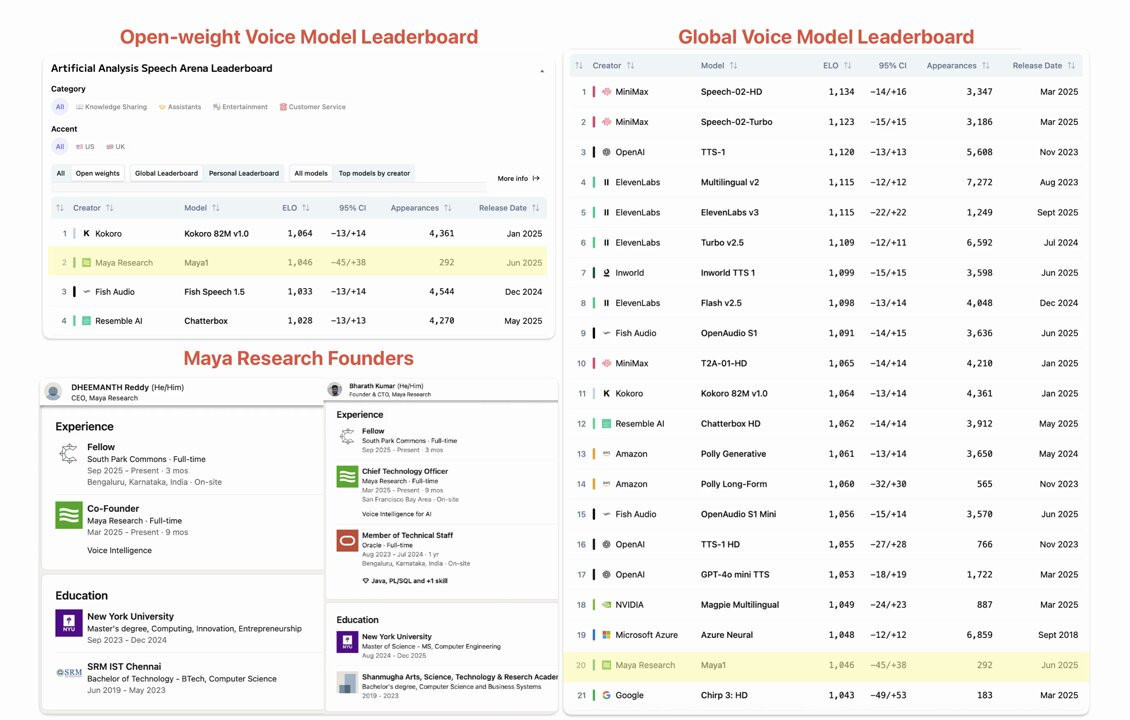The width and height of the screenshot is (1130, 720).
Task: Click the Shanmugha Arts academy logo
Action: 346,682
